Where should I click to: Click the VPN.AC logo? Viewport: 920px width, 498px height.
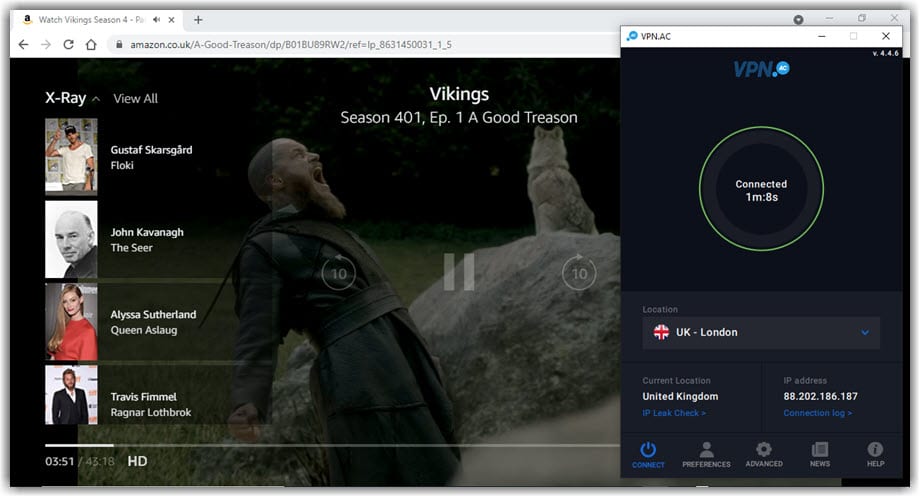click(x=762, y=69)
